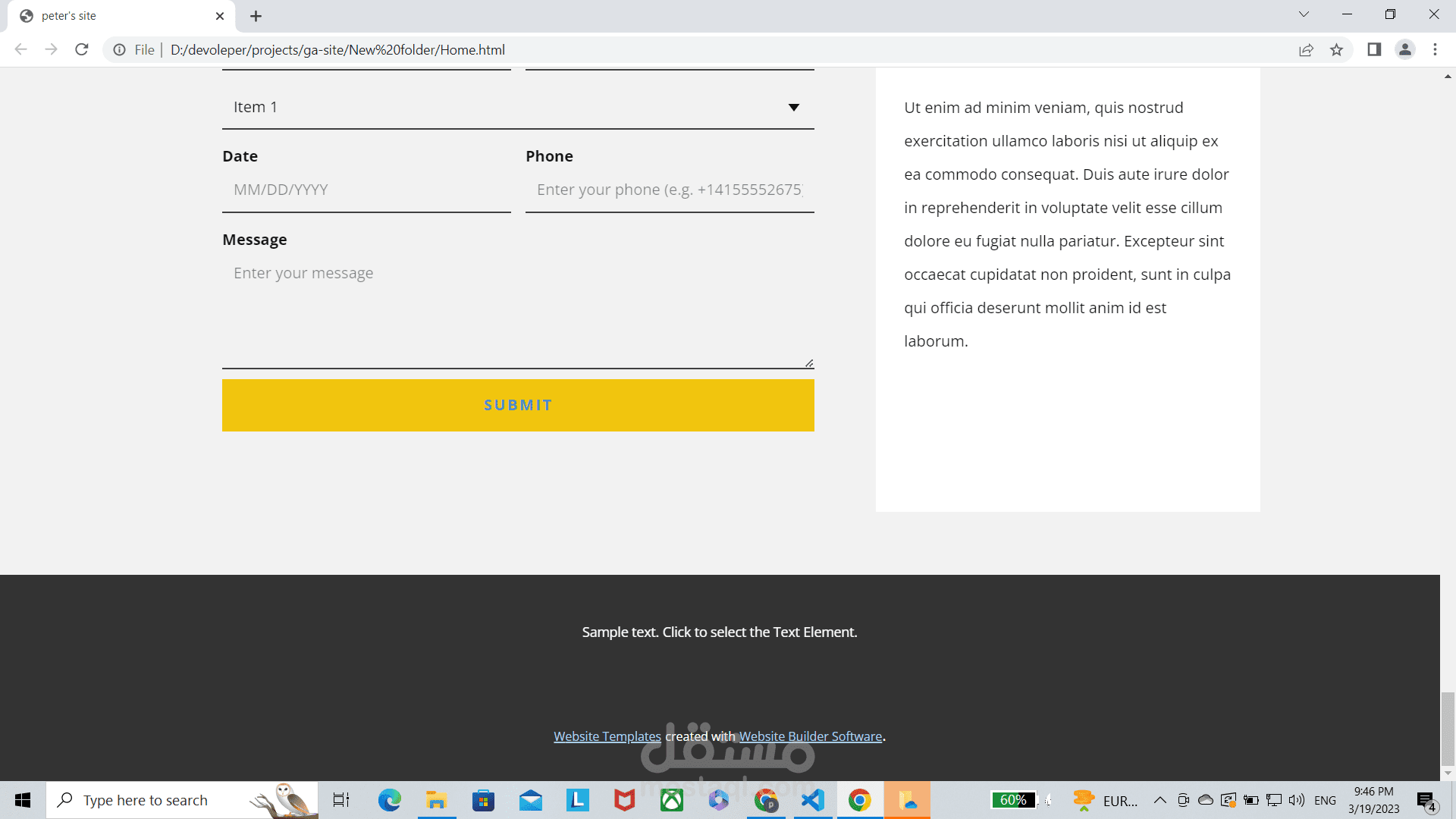Open the Website Builder Software link
1456x819 pixels.
(811, 736)
